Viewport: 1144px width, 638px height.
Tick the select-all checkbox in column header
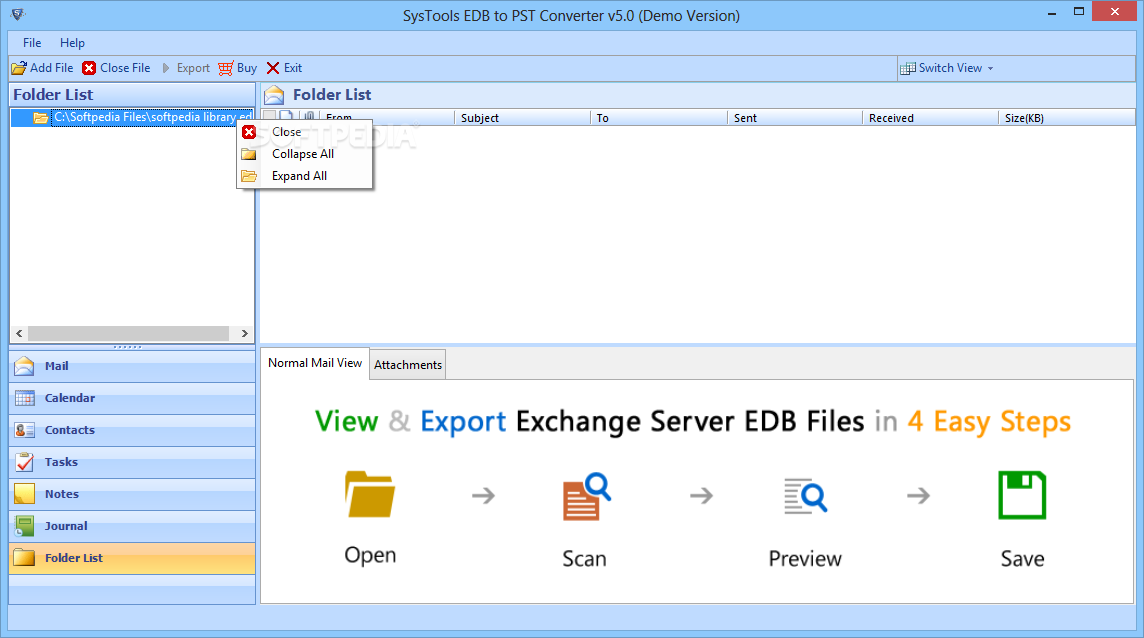click(269, 117)
